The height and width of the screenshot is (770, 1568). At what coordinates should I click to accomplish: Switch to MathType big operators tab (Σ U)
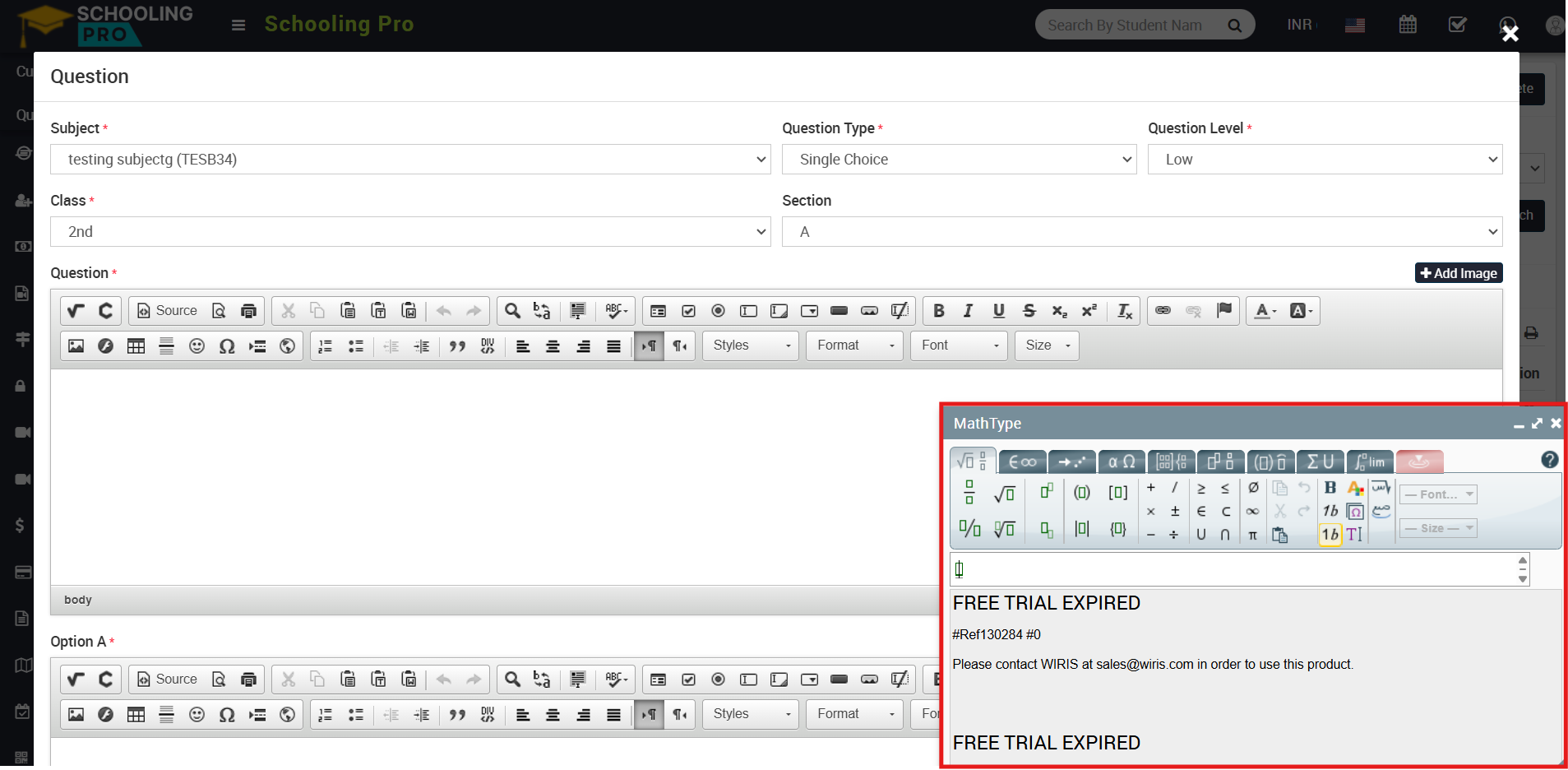coord(1321,462)
